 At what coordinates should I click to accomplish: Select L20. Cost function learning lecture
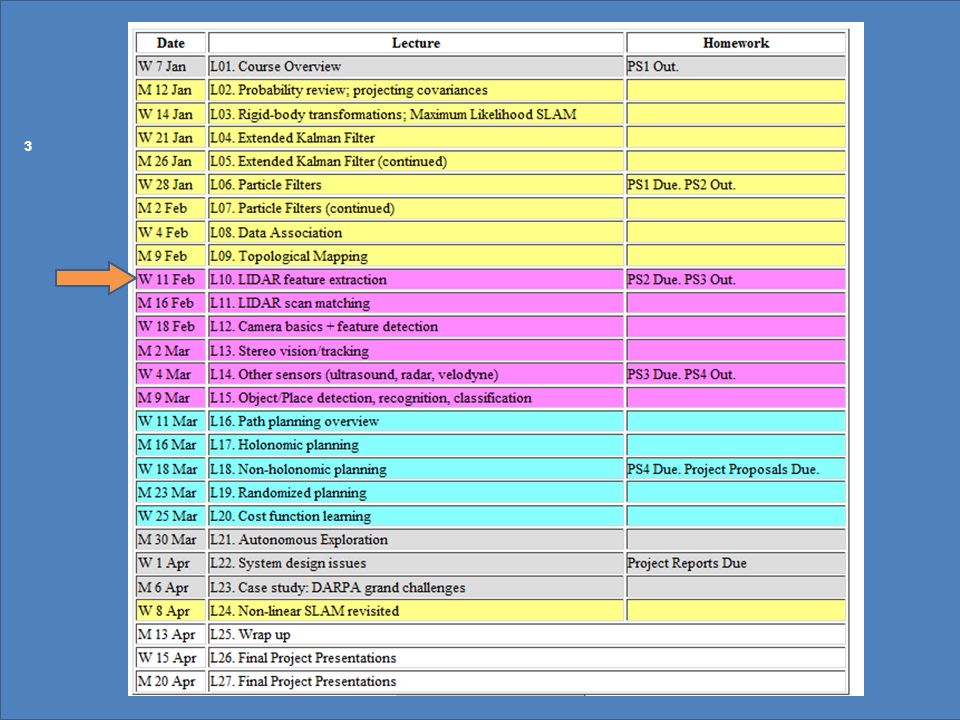point(416,516)
